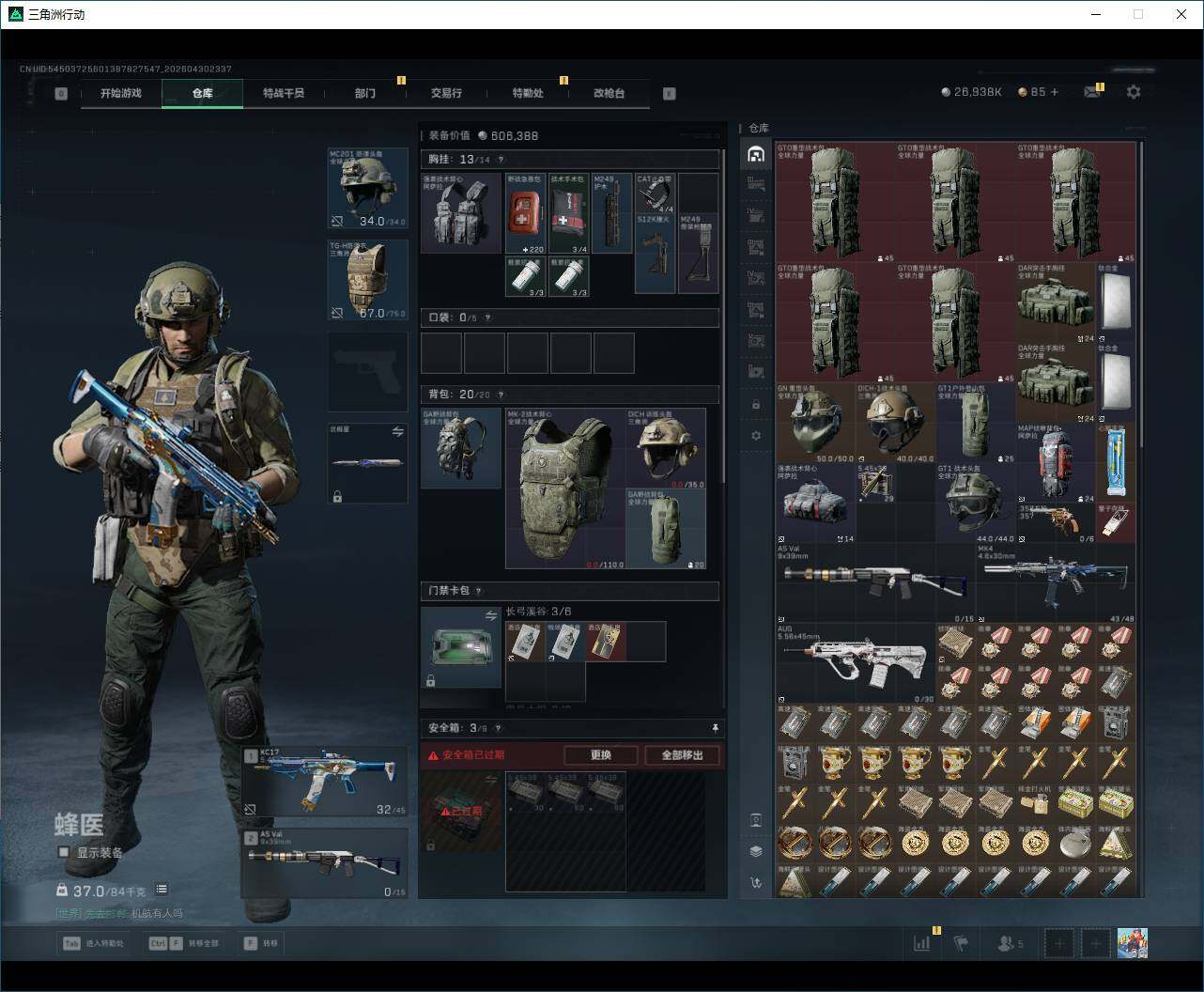This screenshot has height=992, width=1204.
Task: Click the padlock icon in the warehouse sidebar
Action: [x=756, y=404]
